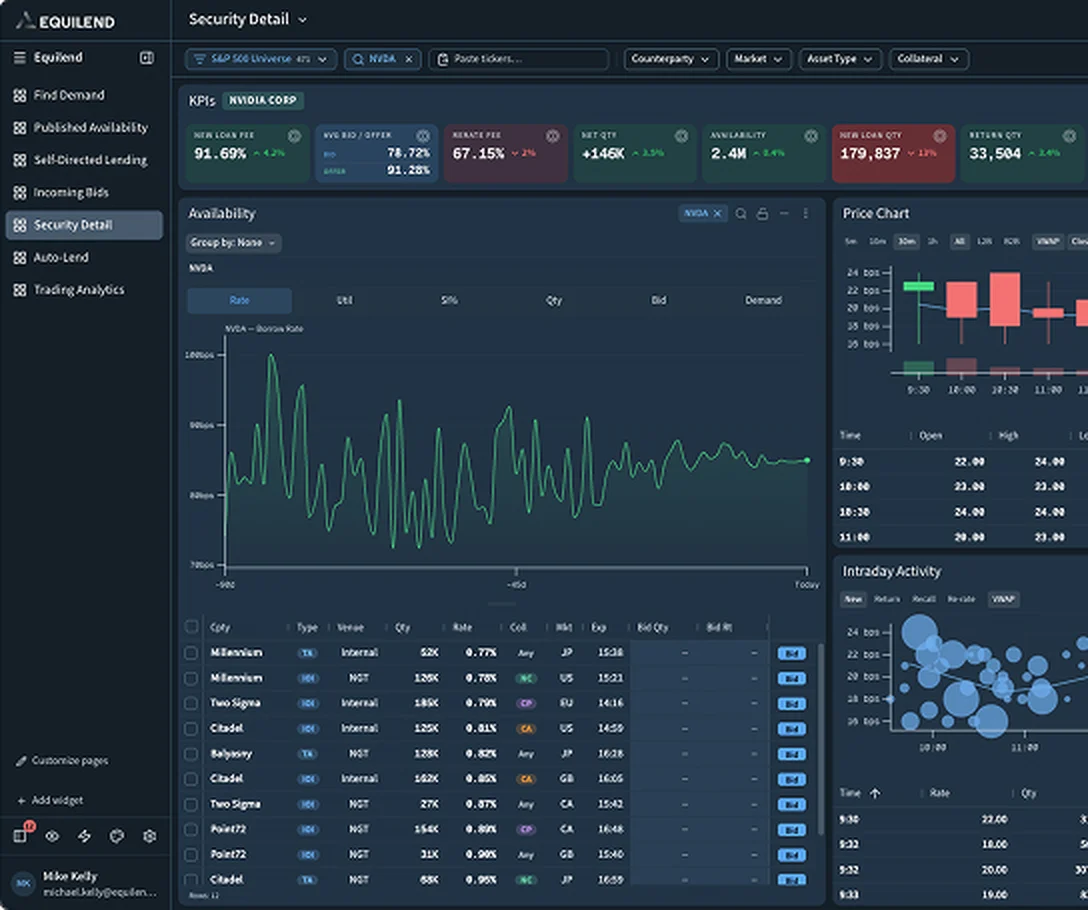This screenshot has width=1088, height=910.
Task: Check the Balyasny row checkbox
Action: [191, 754]
